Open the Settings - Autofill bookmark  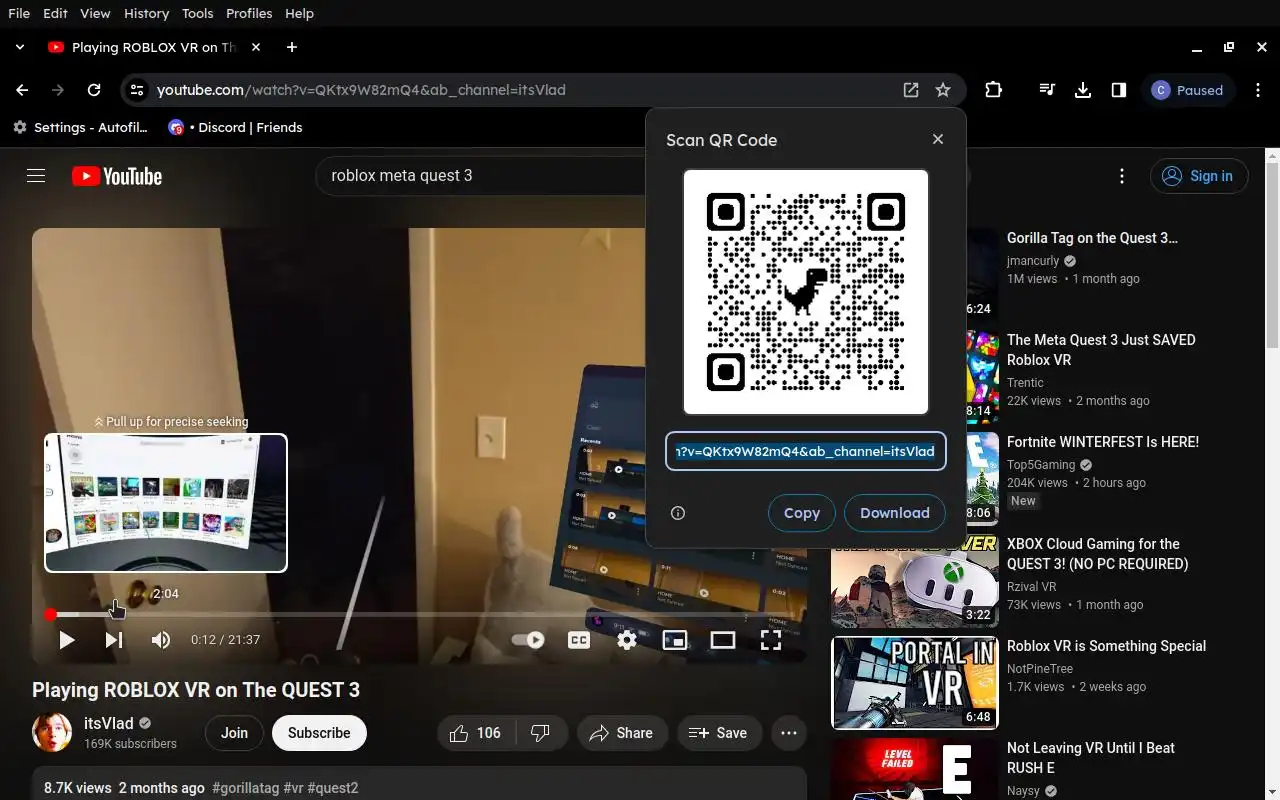click(80, 127)
